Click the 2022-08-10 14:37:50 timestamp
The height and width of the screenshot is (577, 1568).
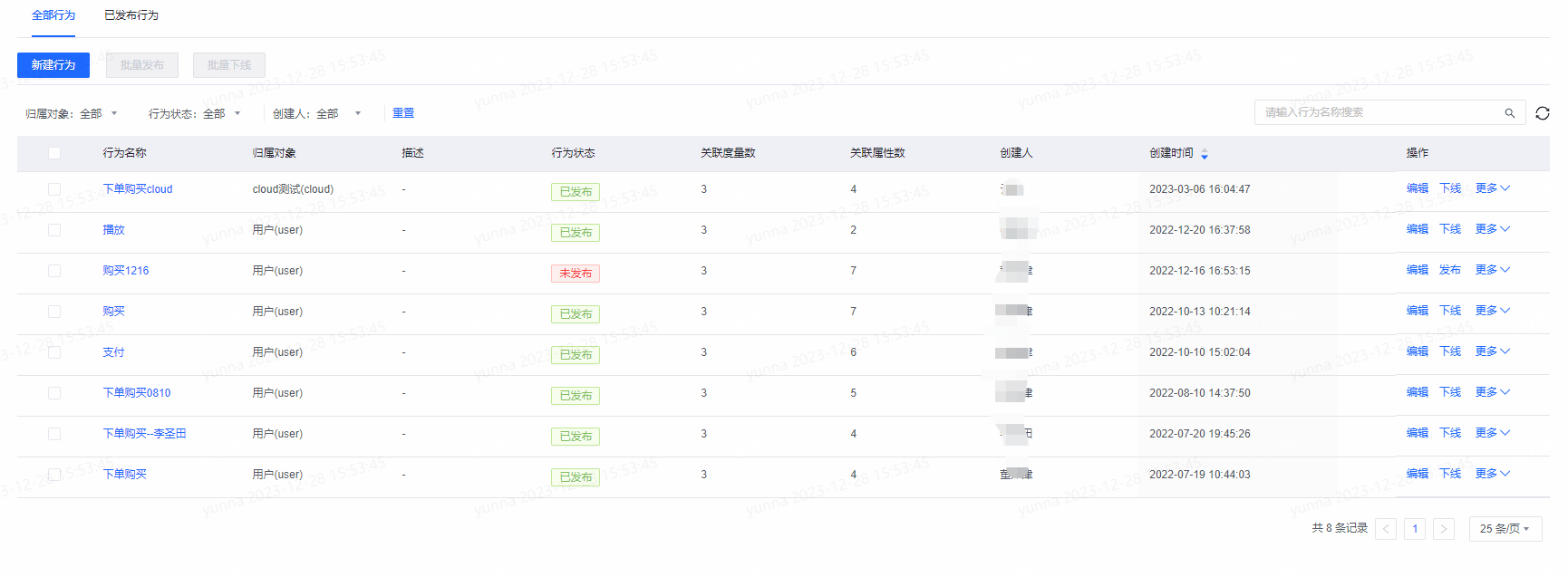click(x=1200, y=393)
